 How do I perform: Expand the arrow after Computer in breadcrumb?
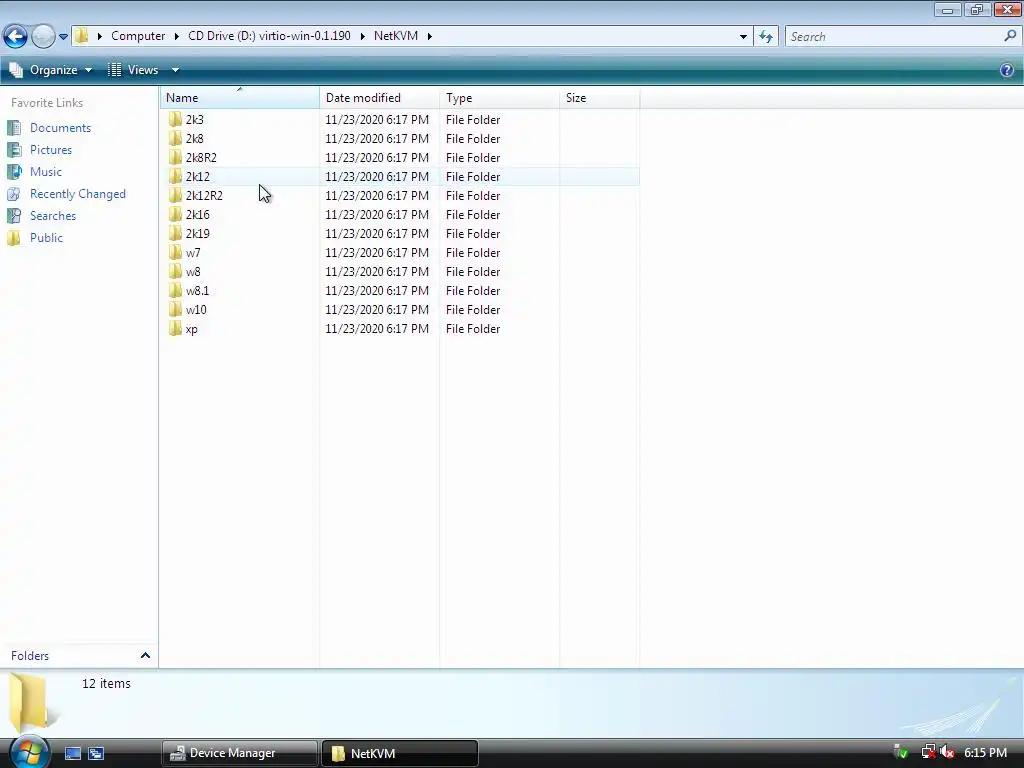click(x=177, y=36)
